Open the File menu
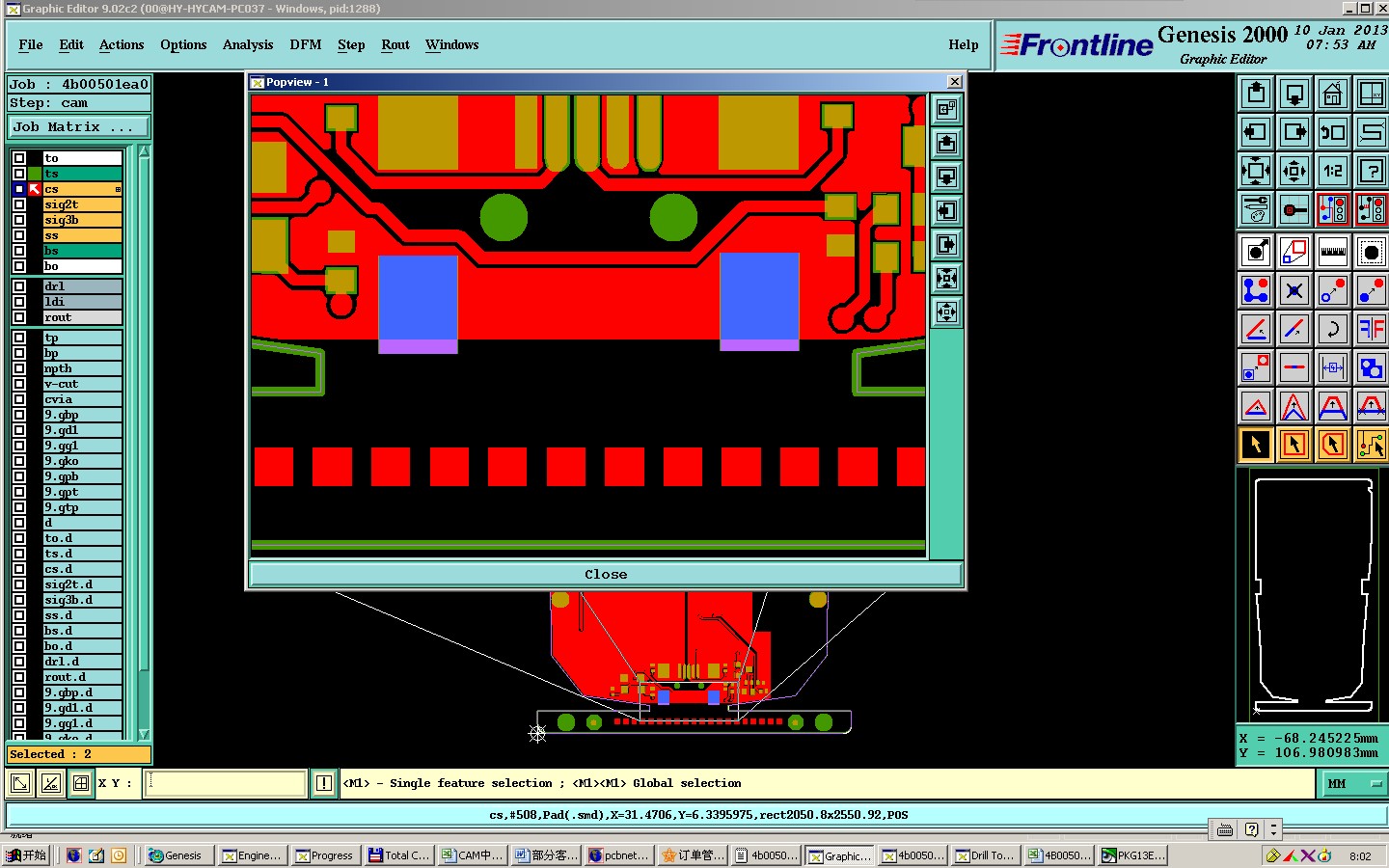The height and width of the screenshot is (868, 1389). (31, 44)
